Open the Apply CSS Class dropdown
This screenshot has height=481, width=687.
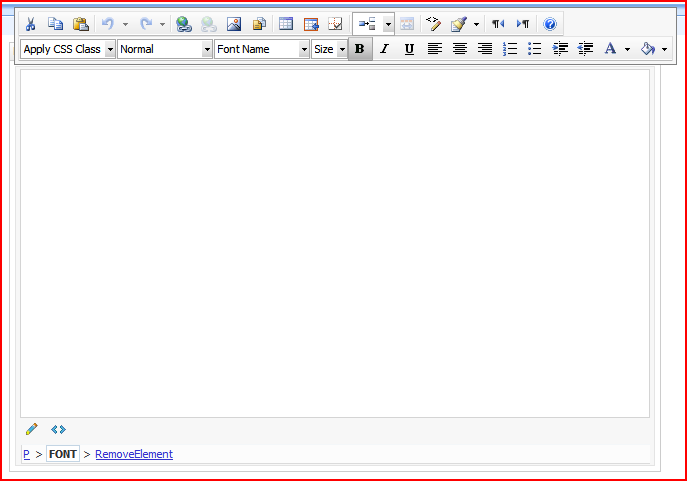(68, 49)
